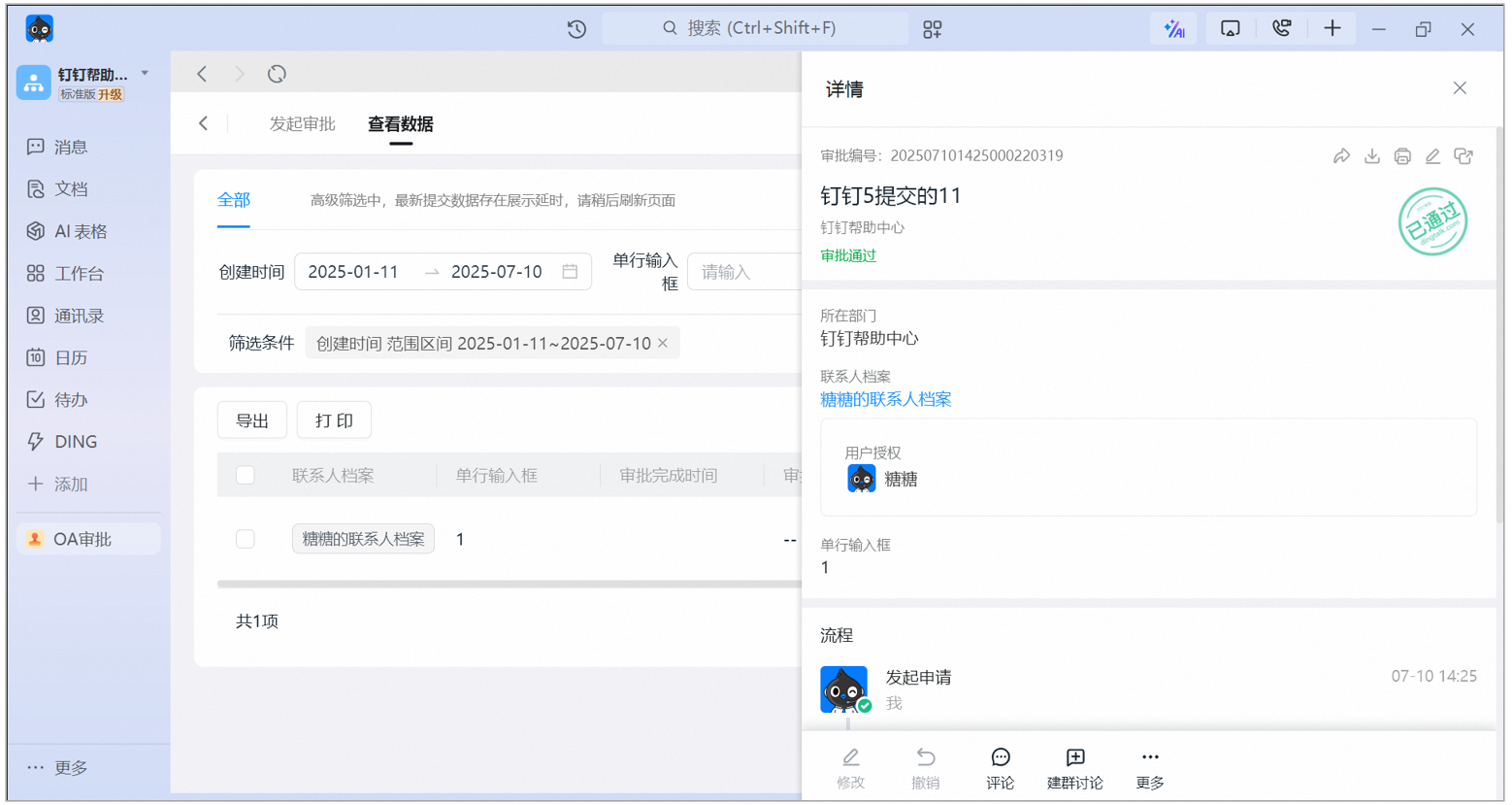
Task: Click the 07-10 14:25 timestamp
Action: (1434, 676)
